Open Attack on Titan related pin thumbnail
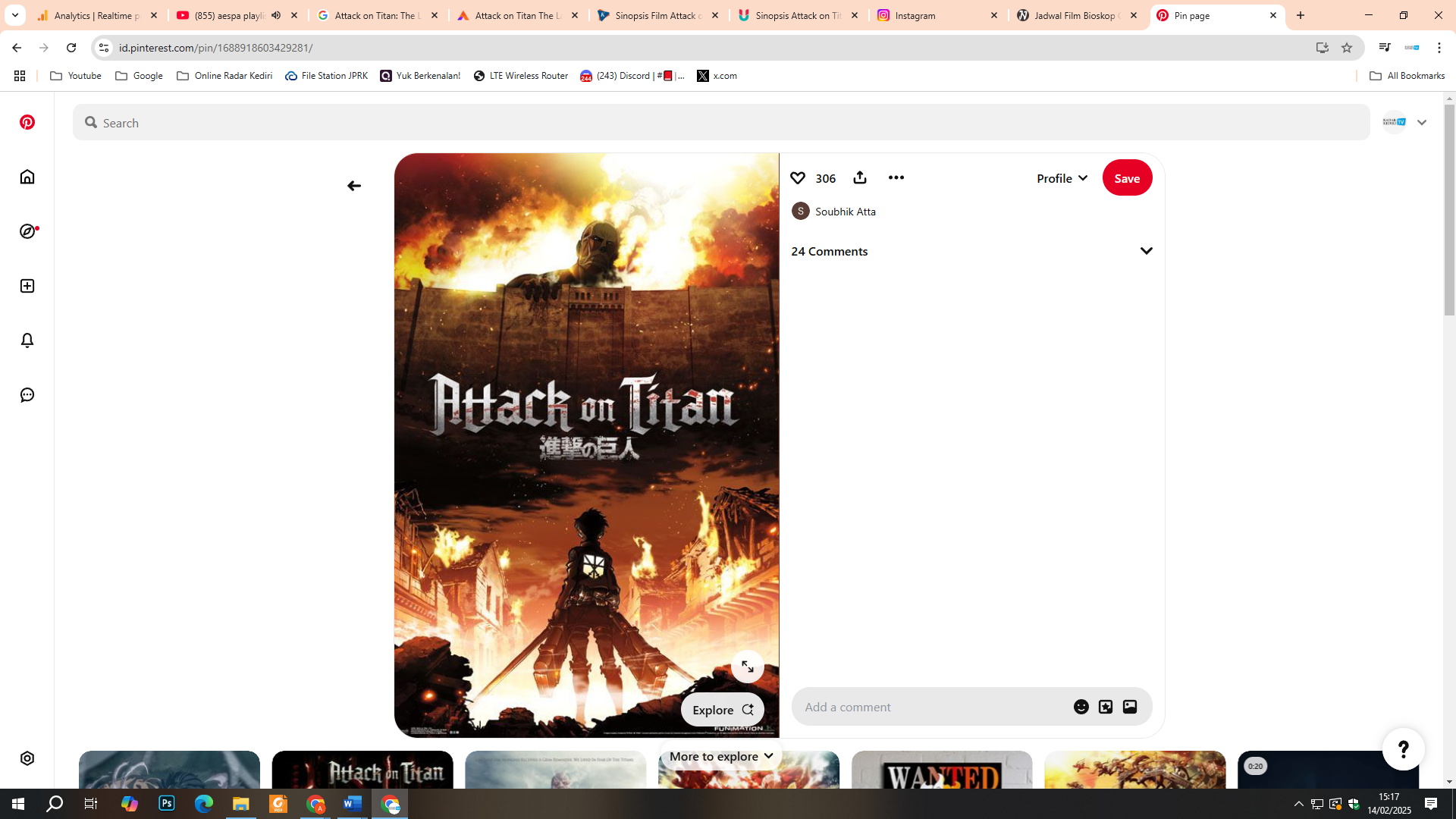Image resolution: width=1456 pixels, height=819 pixels. tap(362, 770)
